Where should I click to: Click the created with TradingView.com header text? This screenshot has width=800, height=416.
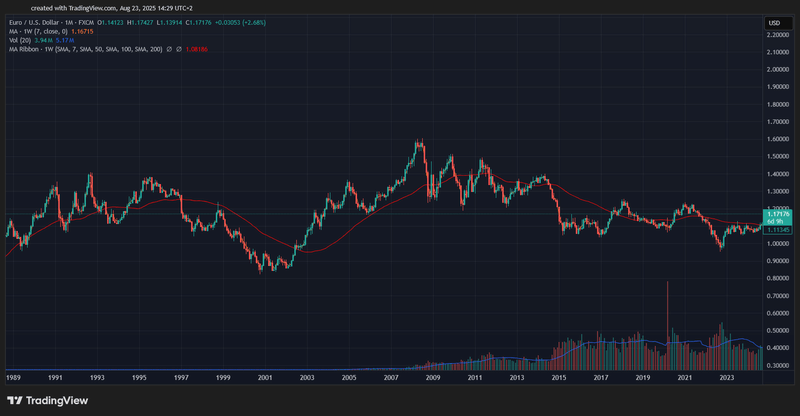pos(112,8)
